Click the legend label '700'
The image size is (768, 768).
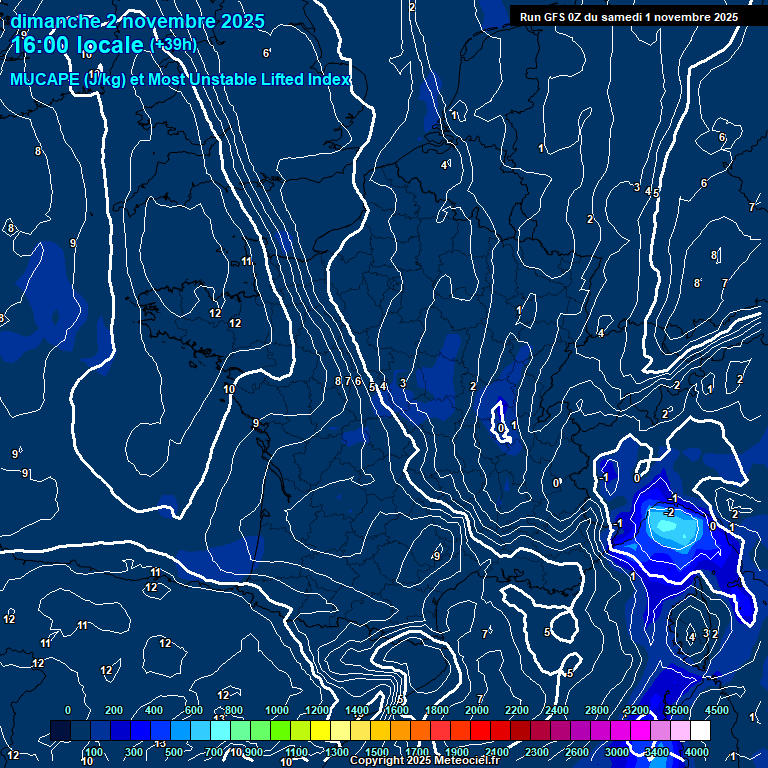coord(214,752)
